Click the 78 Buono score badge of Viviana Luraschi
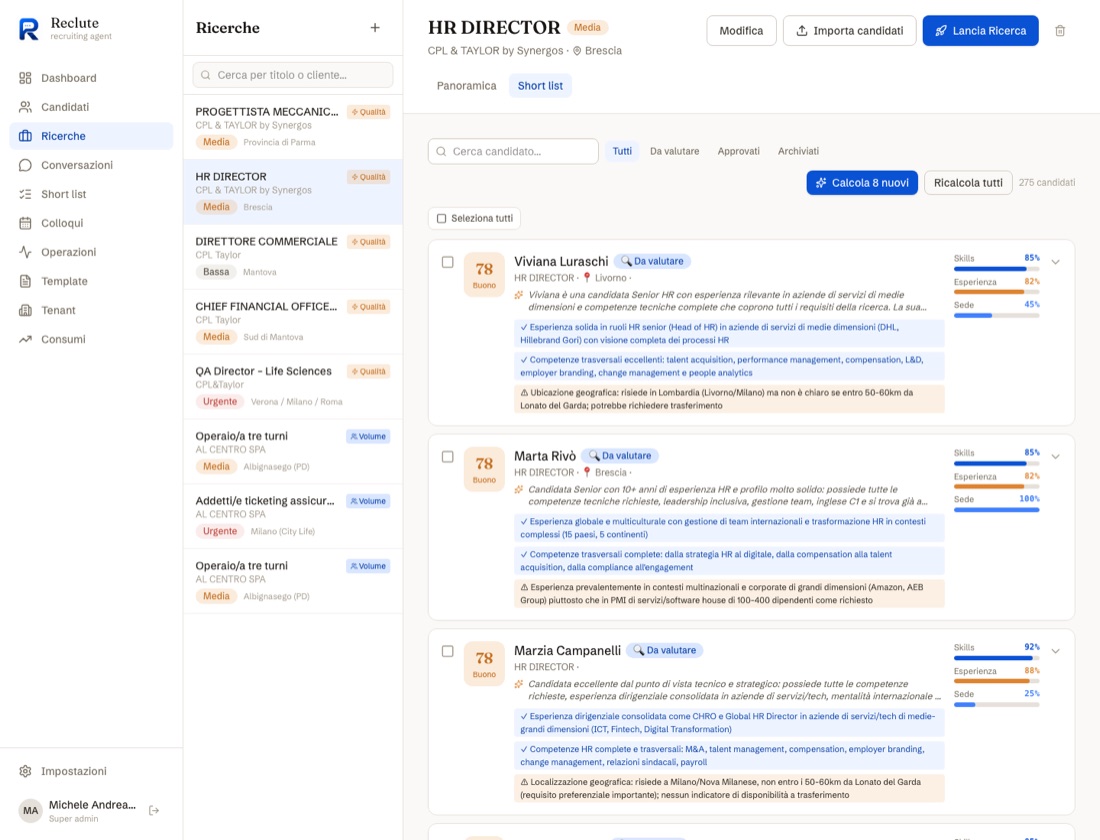 (484, 274)
